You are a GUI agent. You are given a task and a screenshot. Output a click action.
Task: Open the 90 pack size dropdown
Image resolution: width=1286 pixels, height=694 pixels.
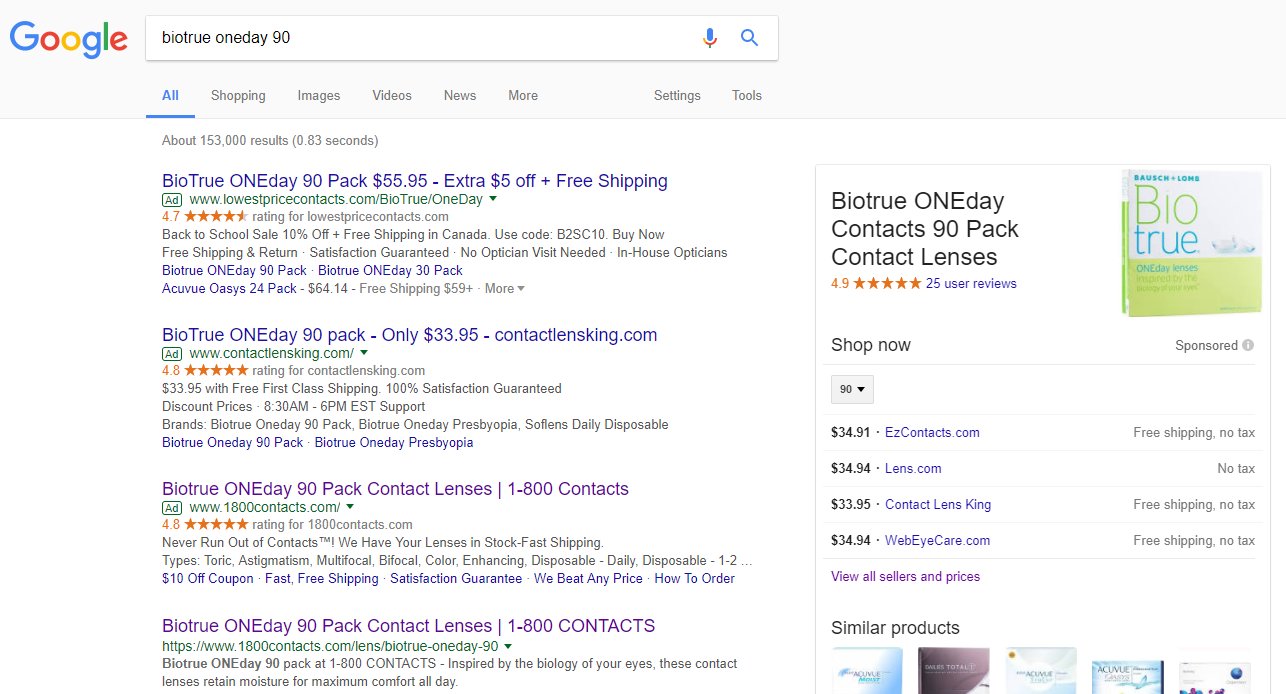852,390
